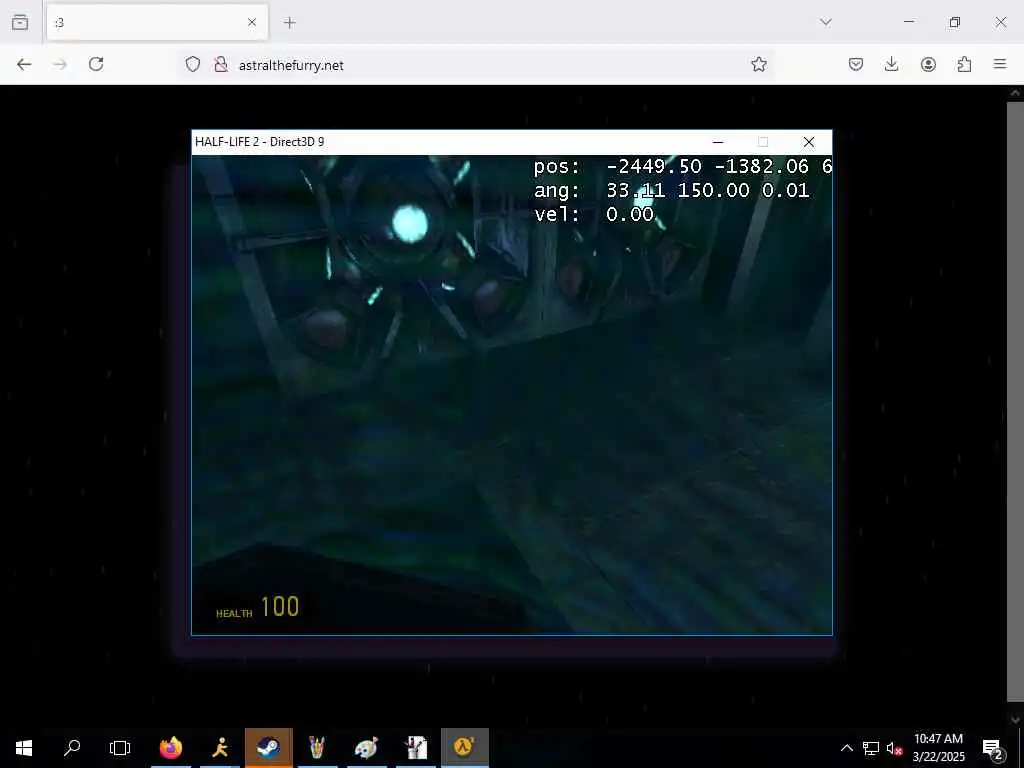Open the notification center icon
The height and width of the screenshot is (768, 1024).
[993, 748]
